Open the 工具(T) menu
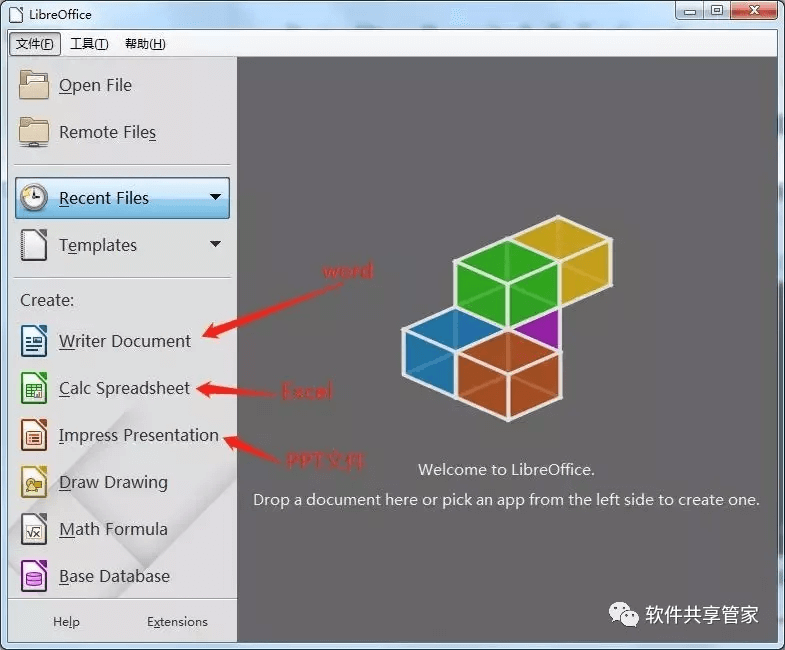785x650 pixels. click(x=89, y=44)
